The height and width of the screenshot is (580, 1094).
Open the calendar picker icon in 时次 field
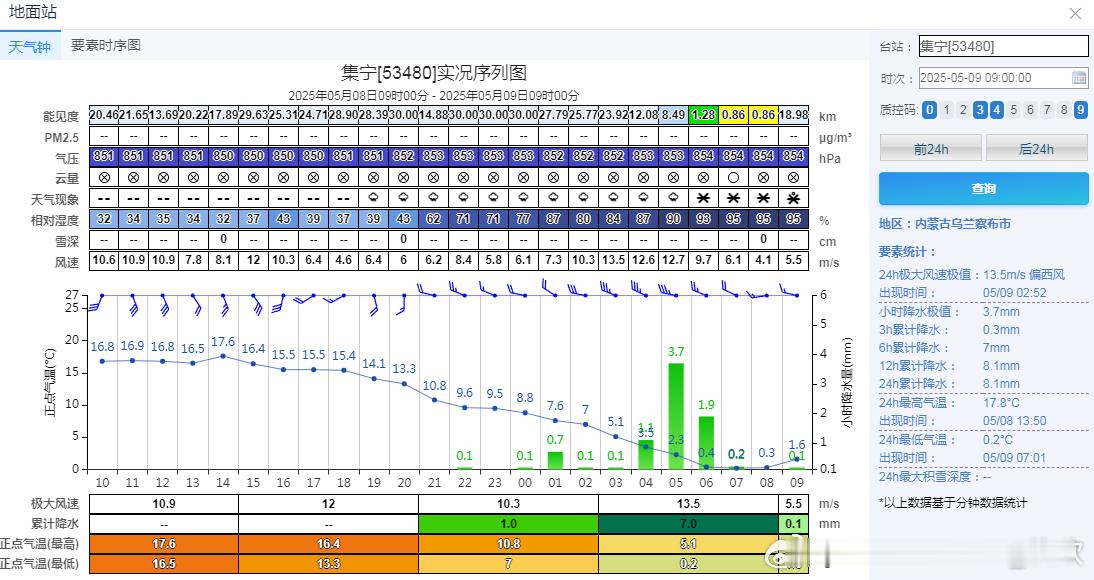[1079, 77]
